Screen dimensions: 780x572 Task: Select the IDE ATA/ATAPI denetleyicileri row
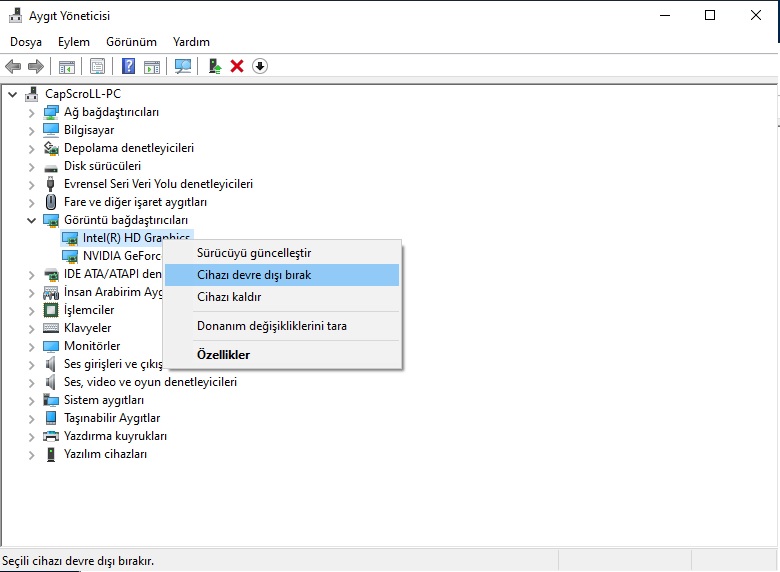pos(112,274)
